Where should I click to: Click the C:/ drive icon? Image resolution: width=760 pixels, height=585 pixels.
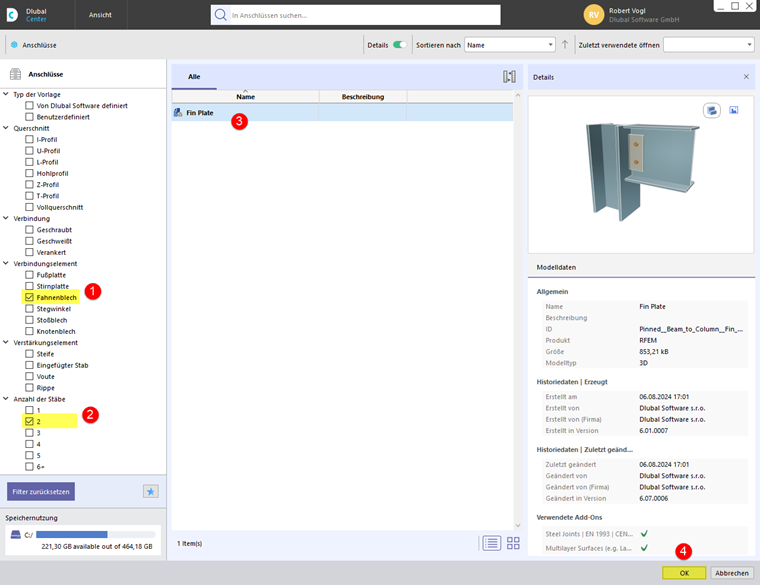16,535
